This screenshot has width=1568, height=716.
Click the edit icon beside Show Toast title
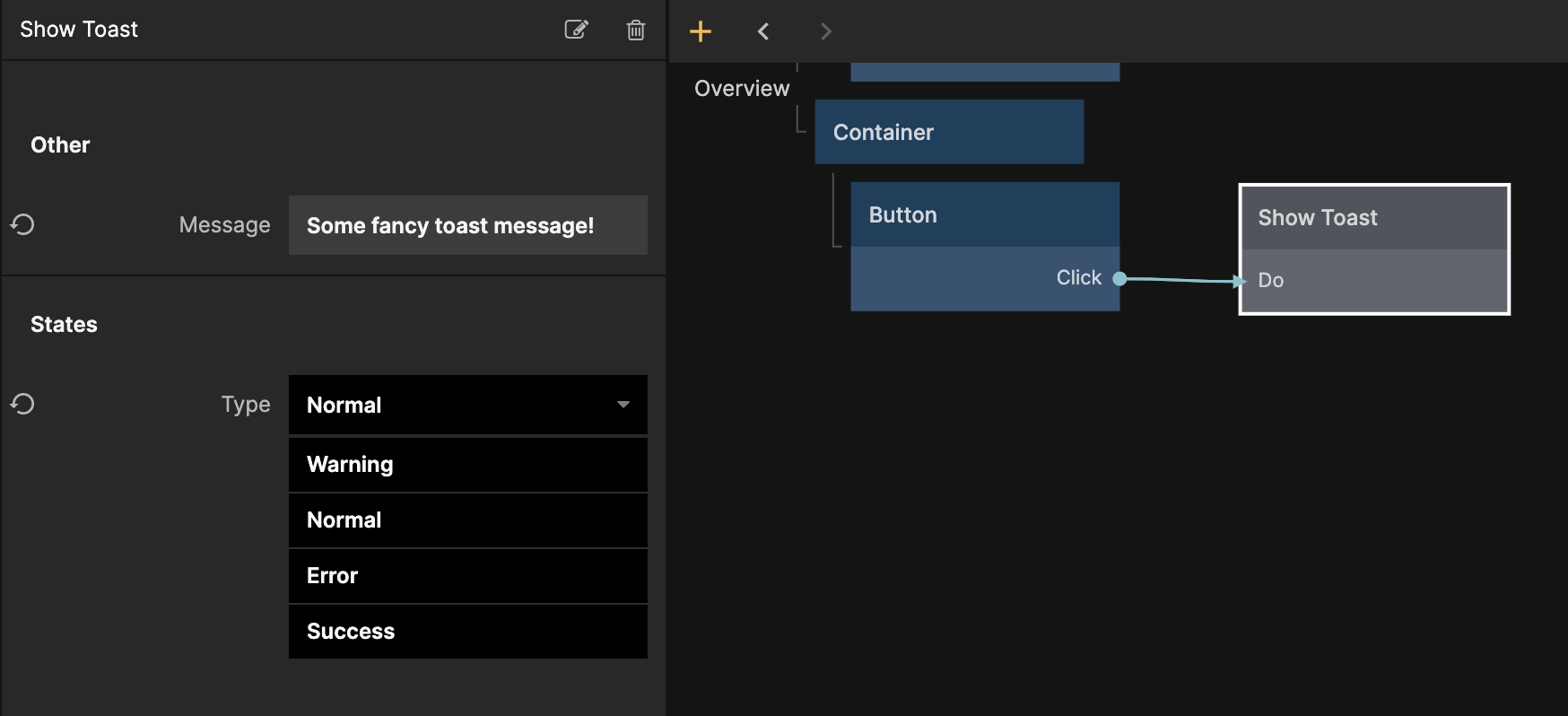point(576,30)
